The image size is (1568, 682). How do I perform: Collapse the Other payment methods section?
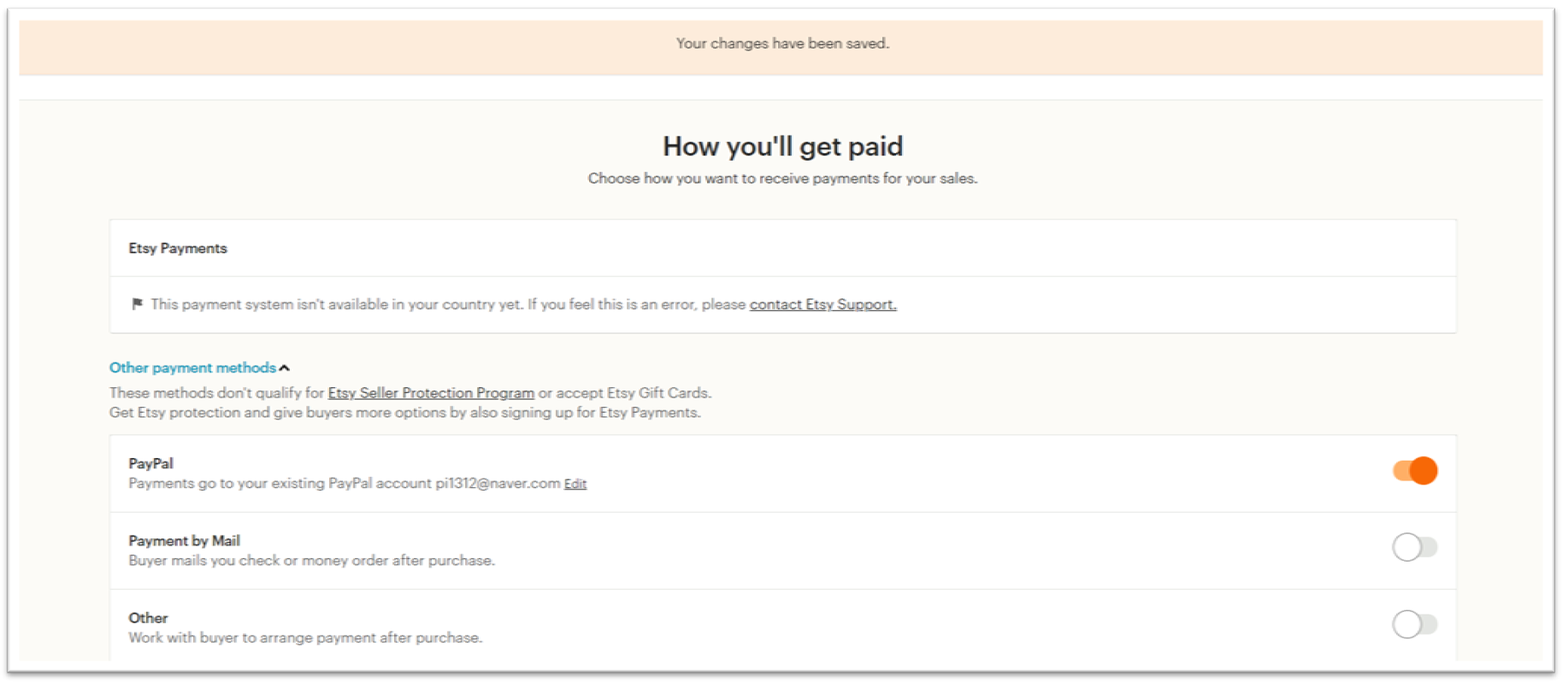point(192,367)
